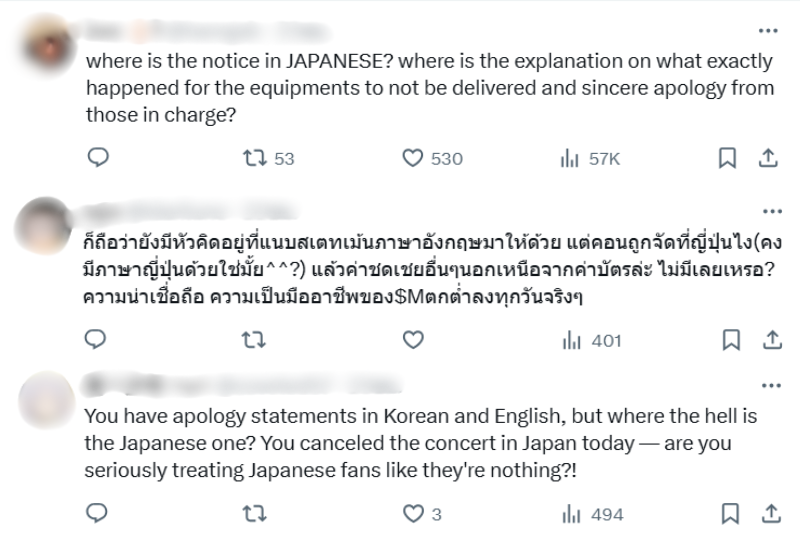Repost the Thai-language tweet
Viewport: 800px width, 546px height.
pyautogui.click(x=256, y=340)
